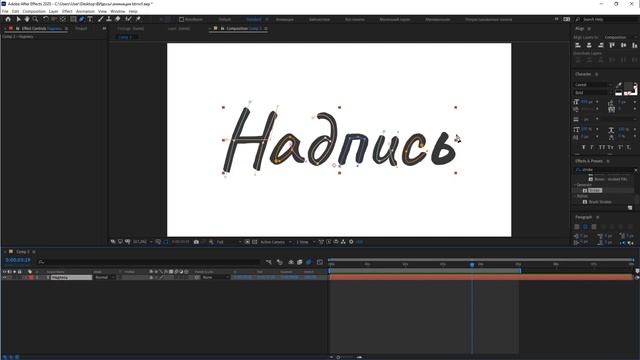Select the Hand tool
The image size is (640, 360).
point(27,19)
